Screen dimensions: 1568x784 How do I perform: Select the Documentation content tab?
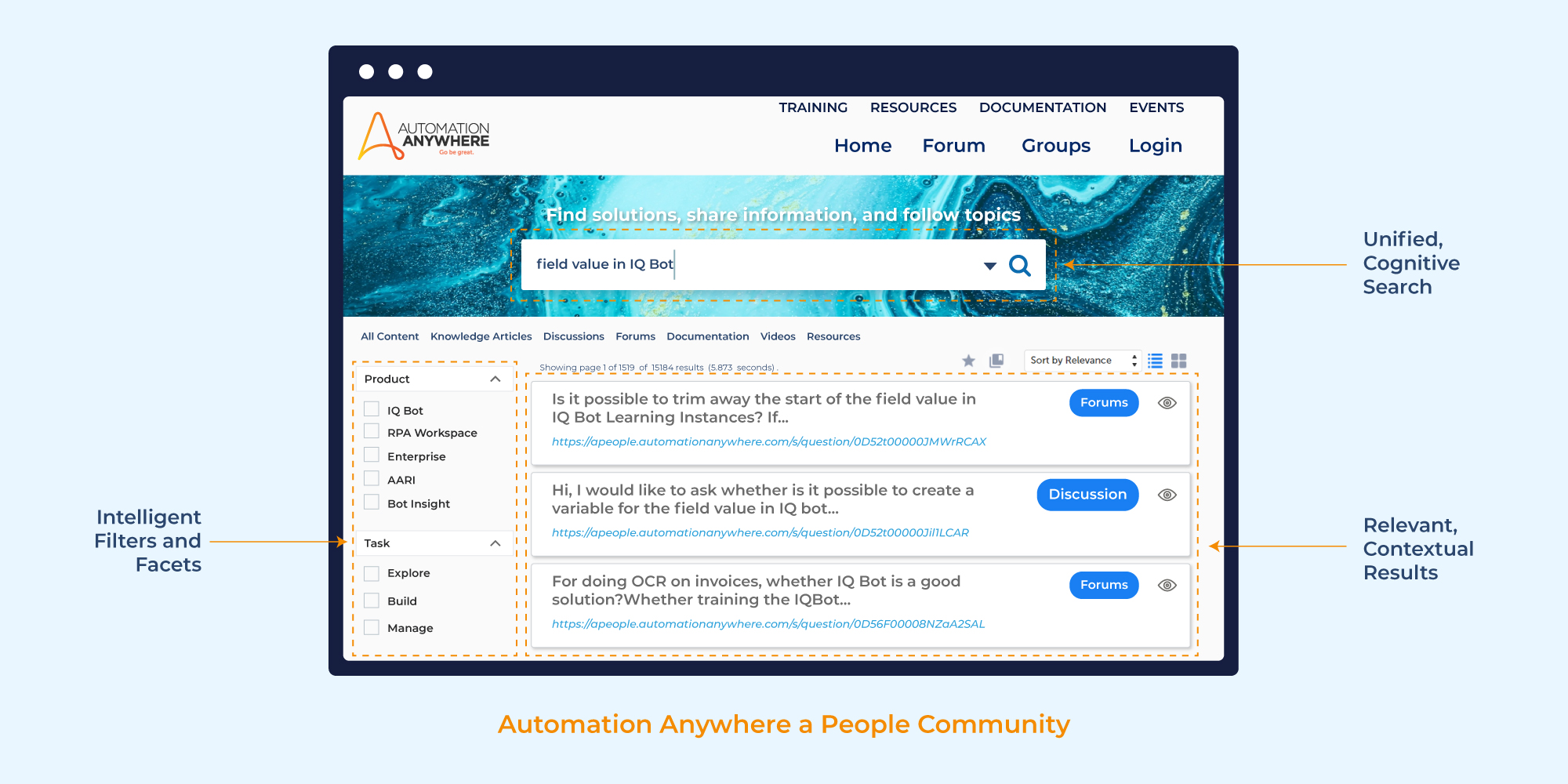[708, 336]
